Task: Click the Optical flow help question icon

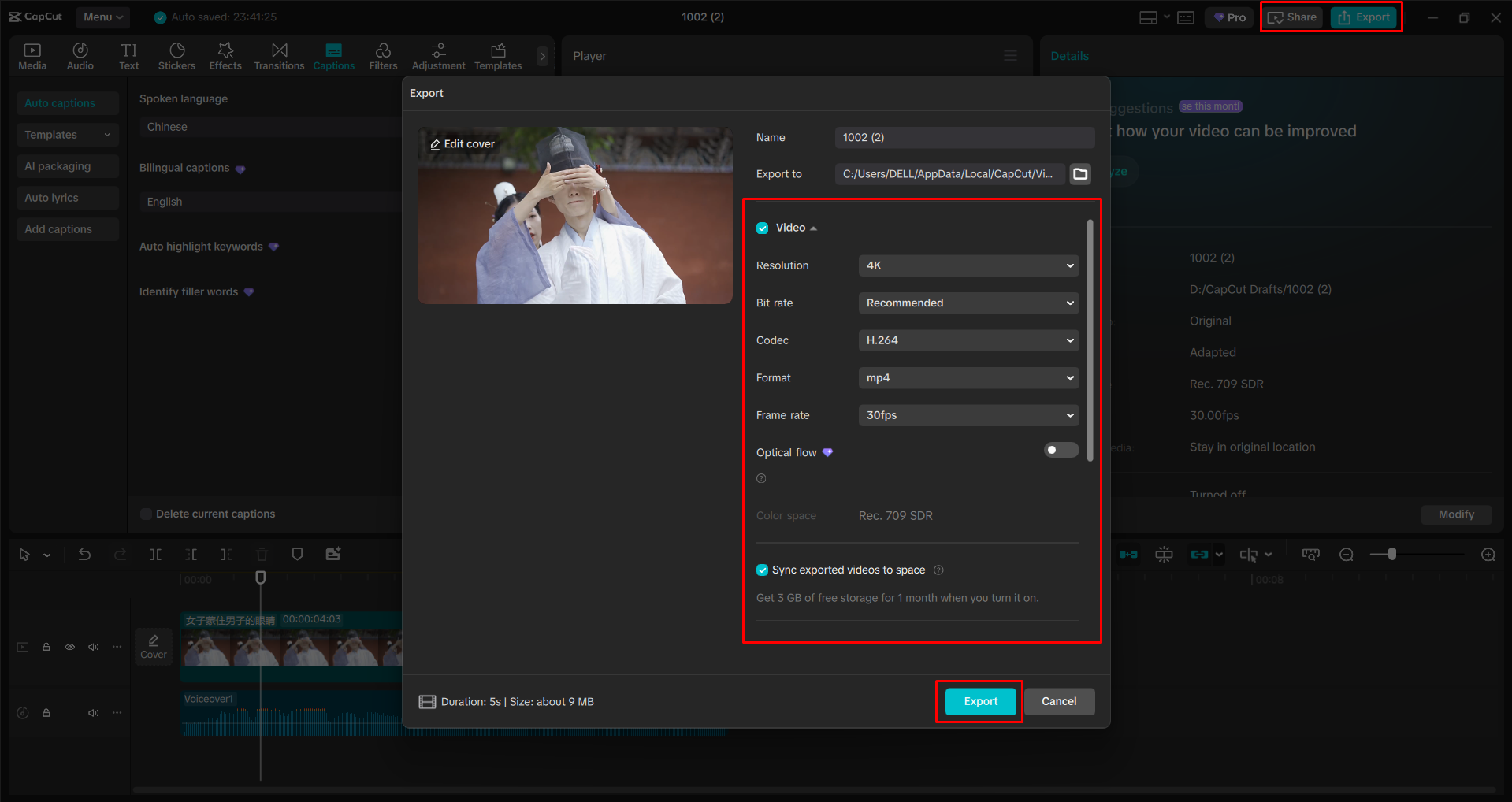Action: [x=761, y=478]
